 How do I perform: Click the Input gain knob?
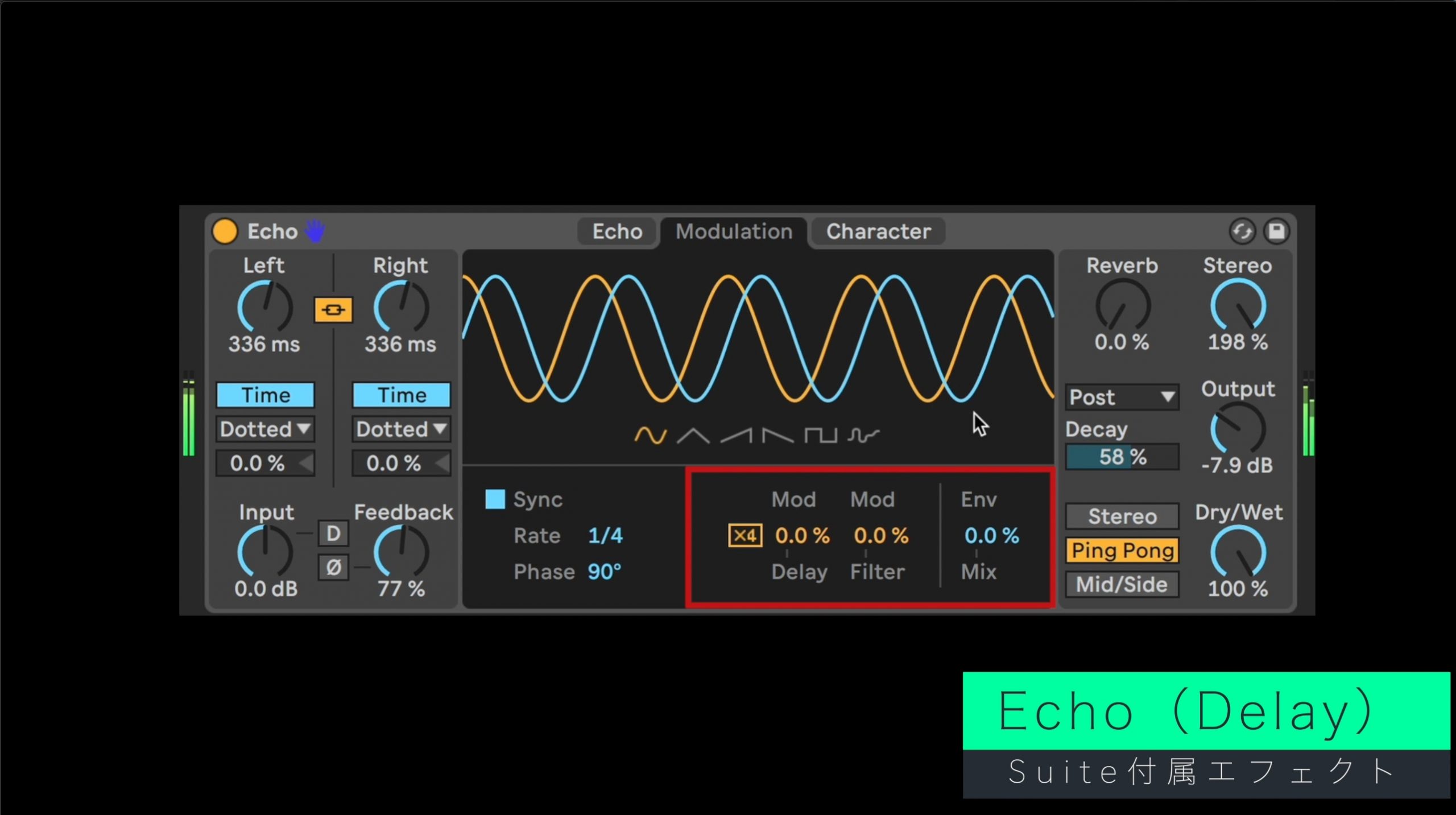pos(265,552)
